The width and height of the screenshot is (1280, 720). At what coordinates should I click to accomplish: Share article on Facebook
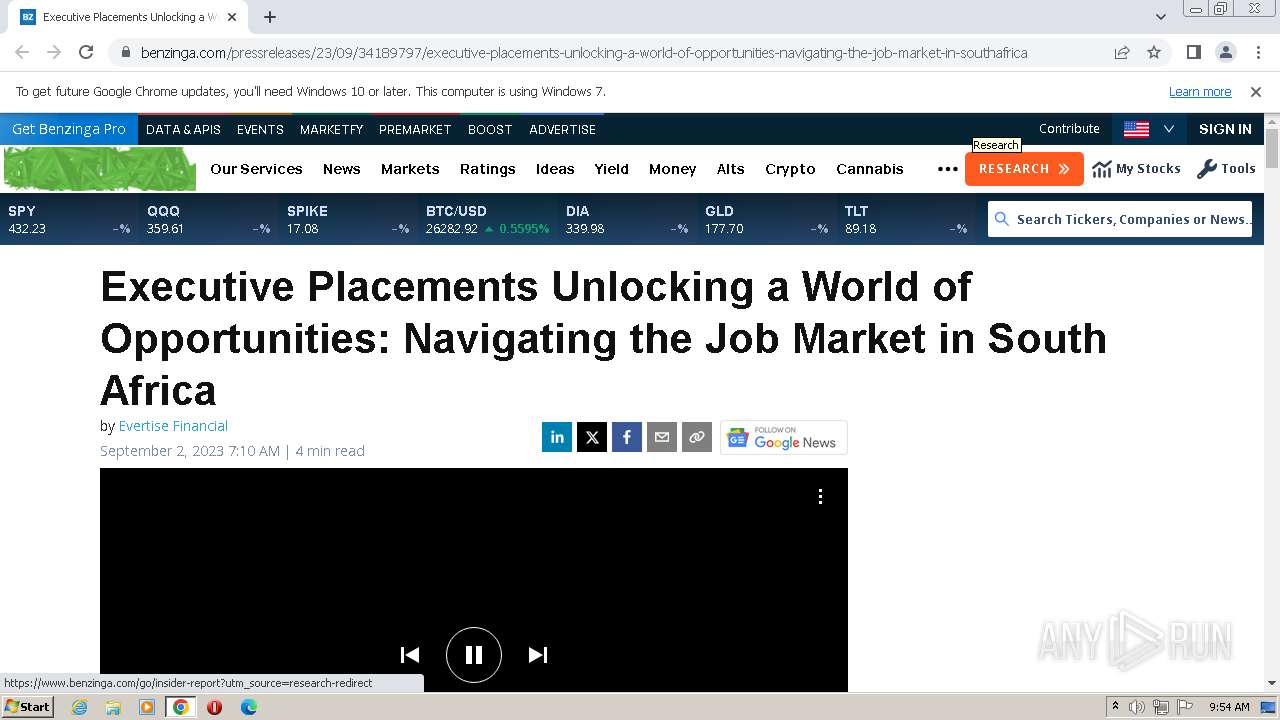[627, 437]
